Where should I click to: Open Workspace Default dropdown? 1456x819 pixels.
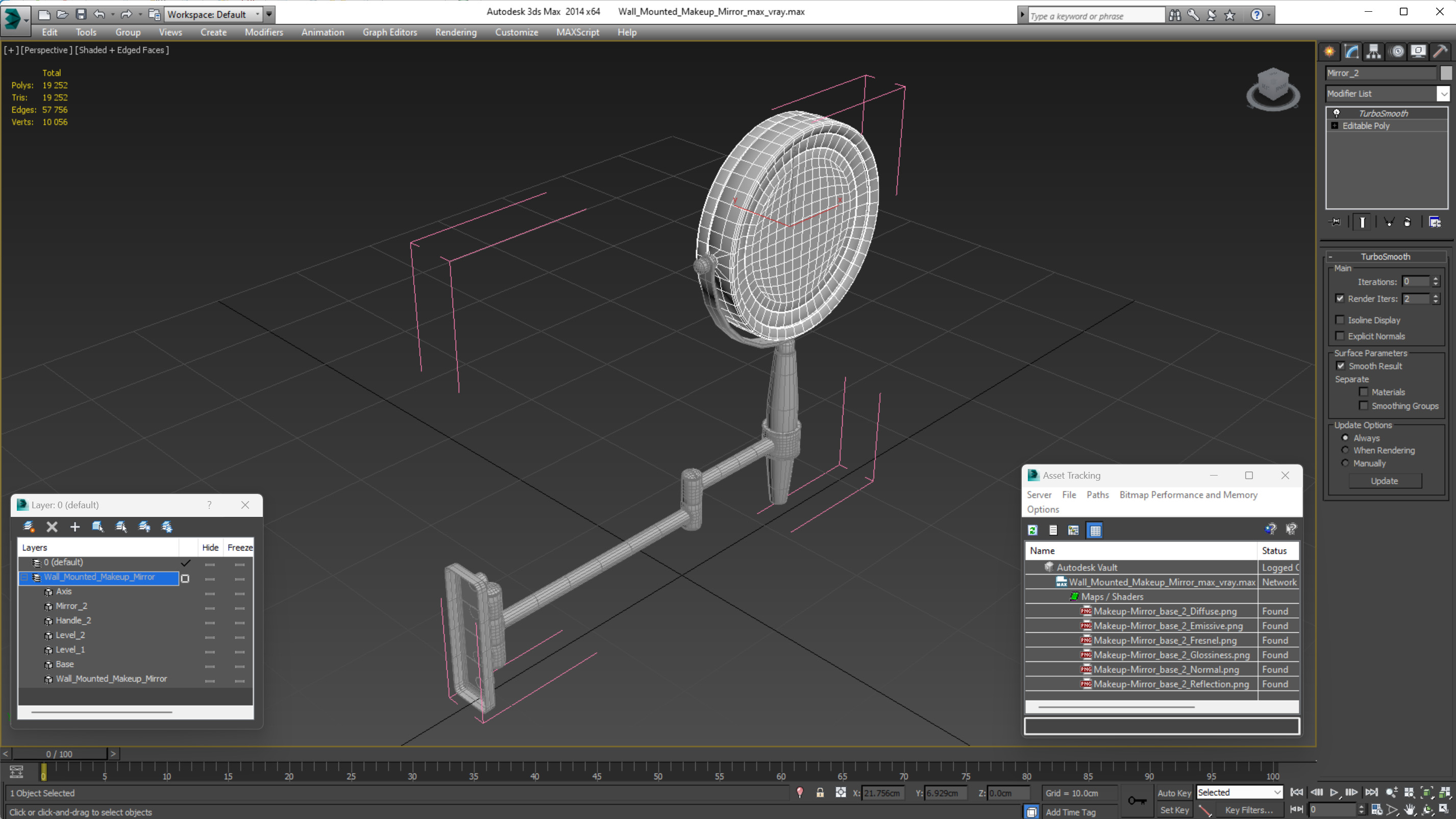(257, 15)
